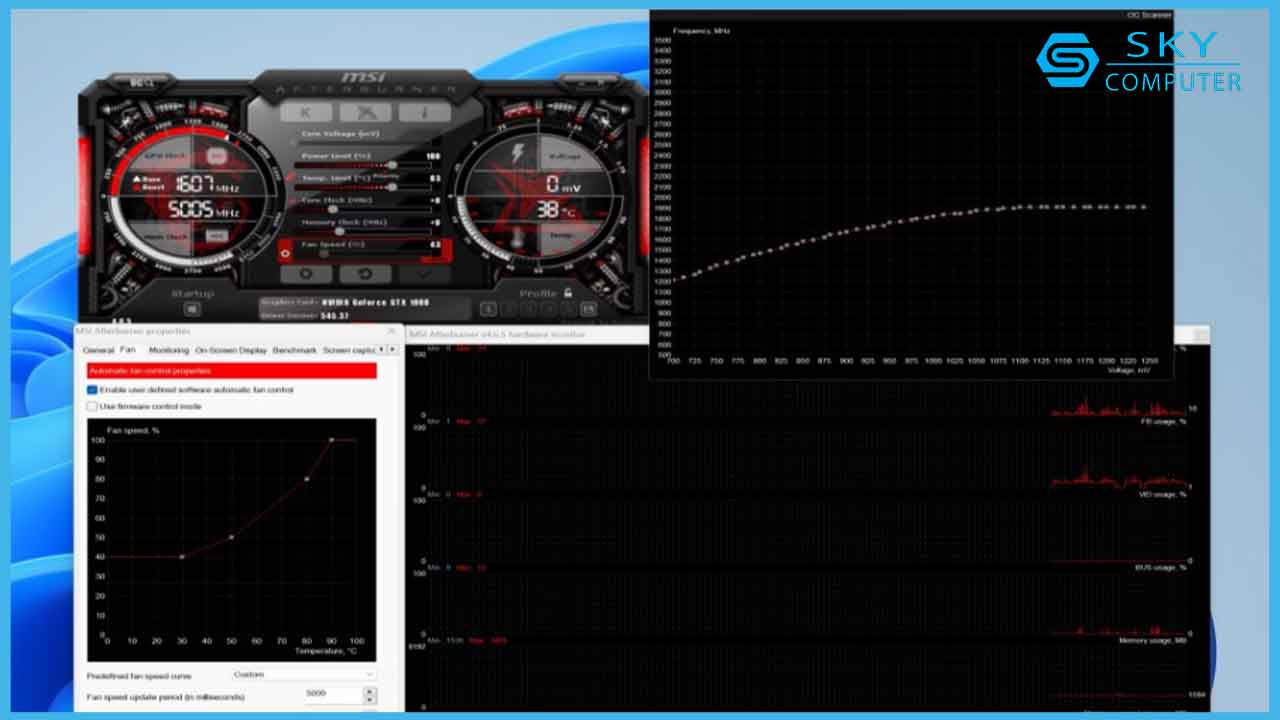Image resolution: width=1280 pixels, height=720 pixels.
Task: Click the 0 mV voltage reading
Action: (x=564, y=184)
